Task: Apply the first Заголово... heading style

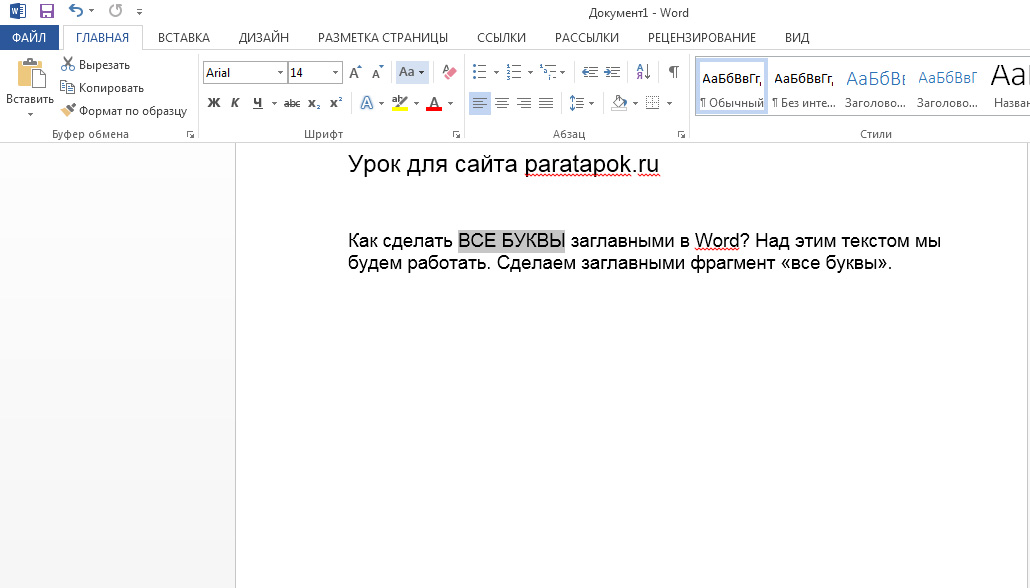Action: [x=876, y=87]
